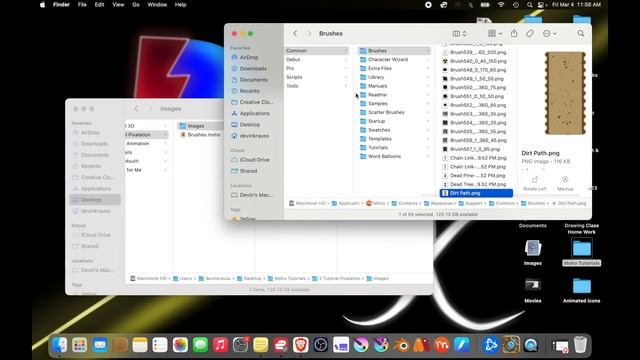This screenshot has width=640, height=360.
Task: Click the Tags icon in Brushes toolbar
Action: click(530, 33)
